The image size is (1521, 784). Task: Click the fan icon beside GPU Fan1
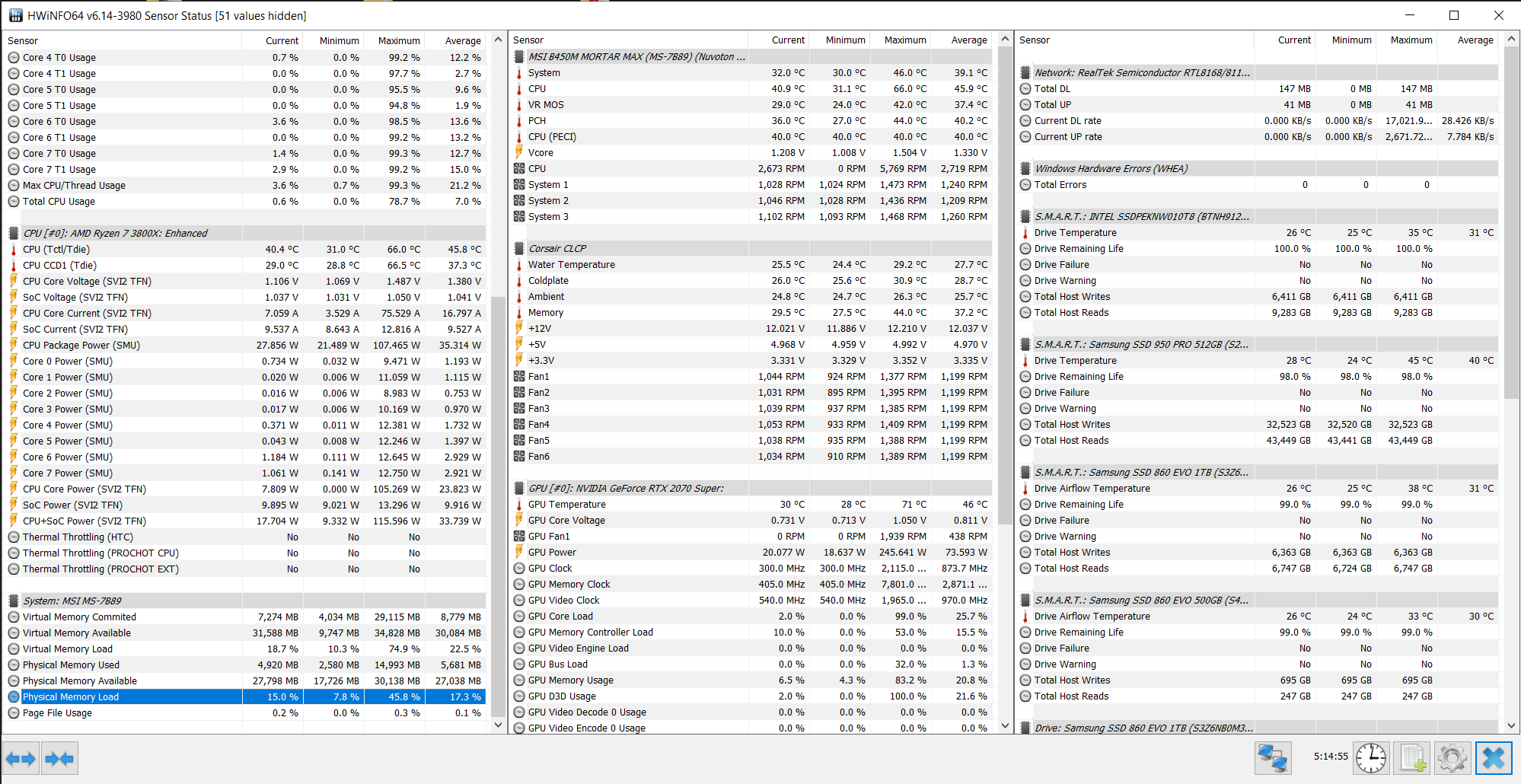[x=519, y=537]
